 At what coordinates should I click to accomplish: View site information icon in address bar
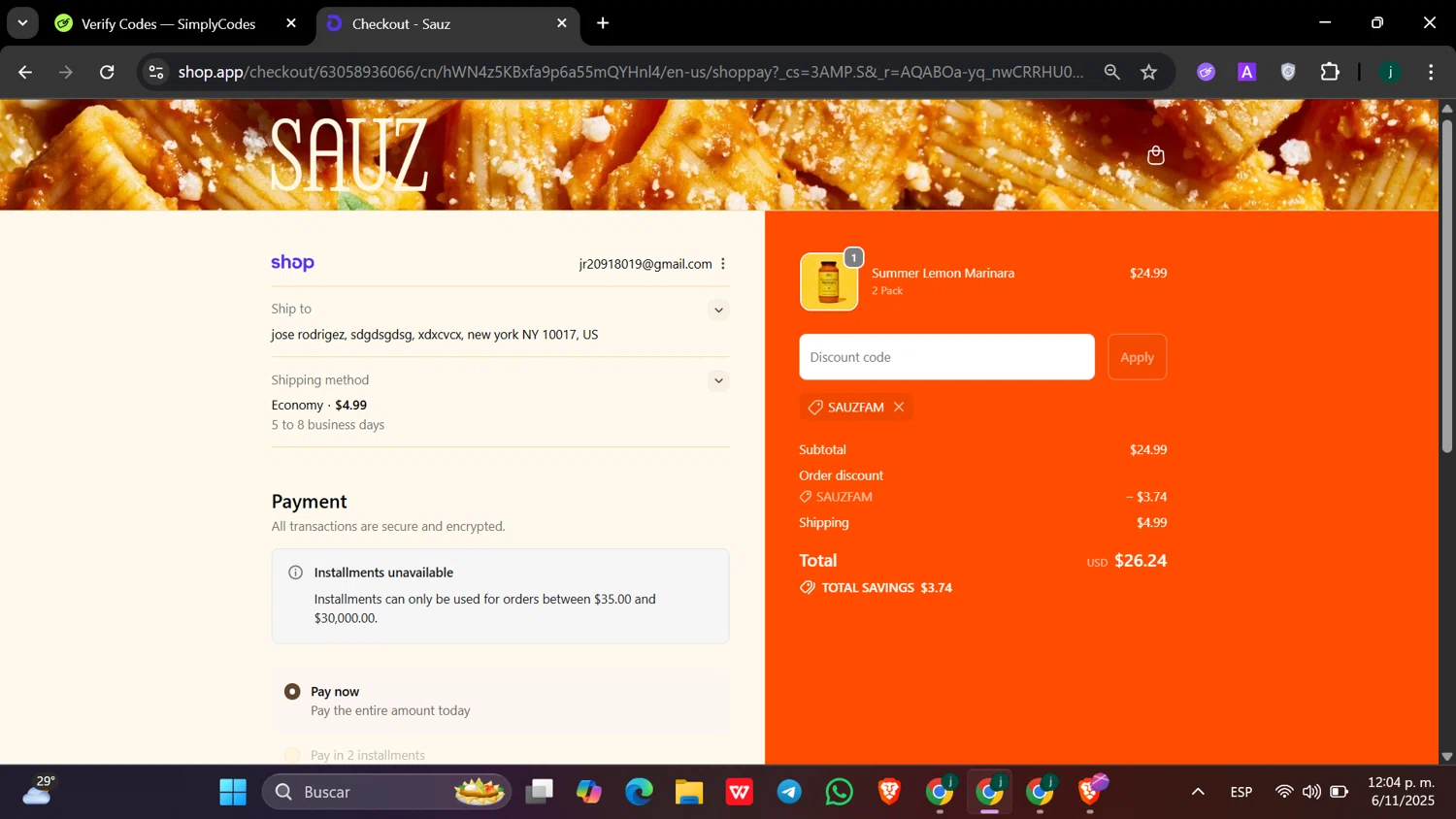pos(156,72)
